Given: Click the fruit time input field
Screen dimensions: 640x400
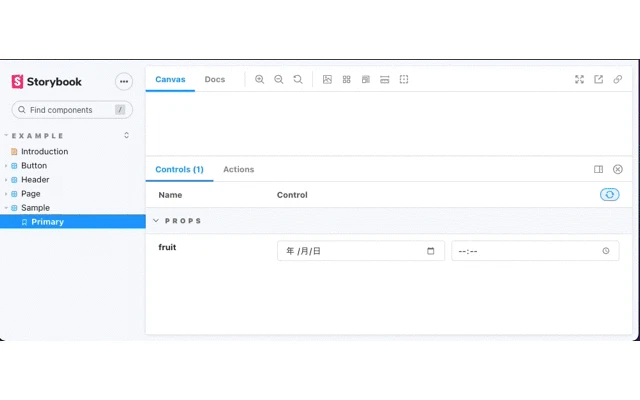Looking at the screenshot, I should 535,251.
